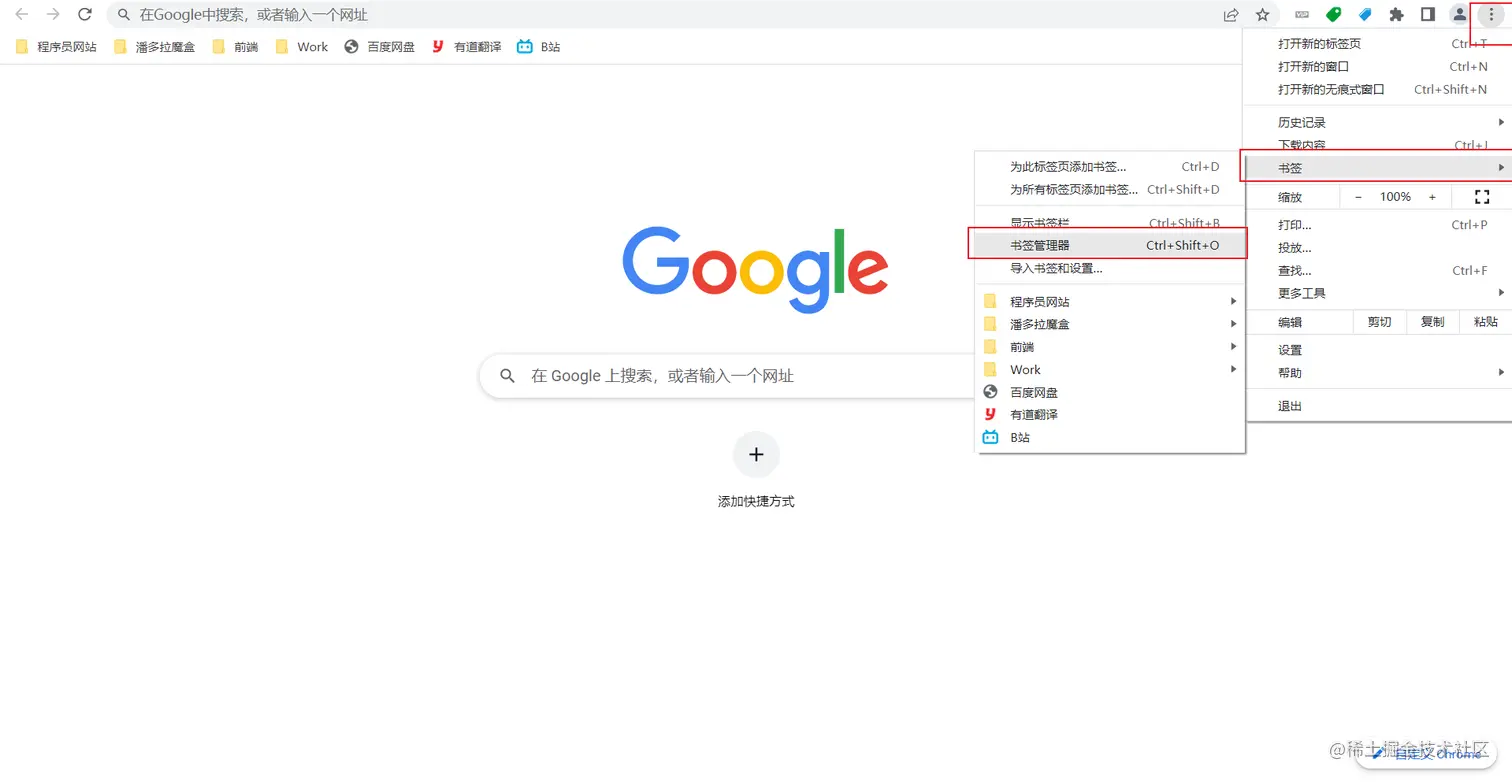Choose 退出 from Chrome menu

(x=1379, y=406)
